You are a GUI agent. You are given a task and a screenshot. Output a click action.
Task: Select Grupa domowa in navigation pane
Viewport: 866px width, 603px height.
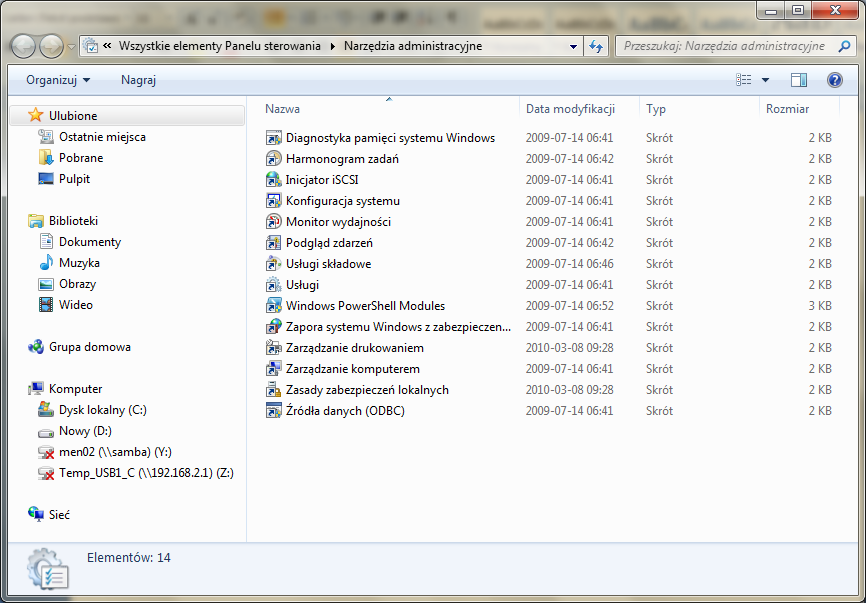click(90, 347)
